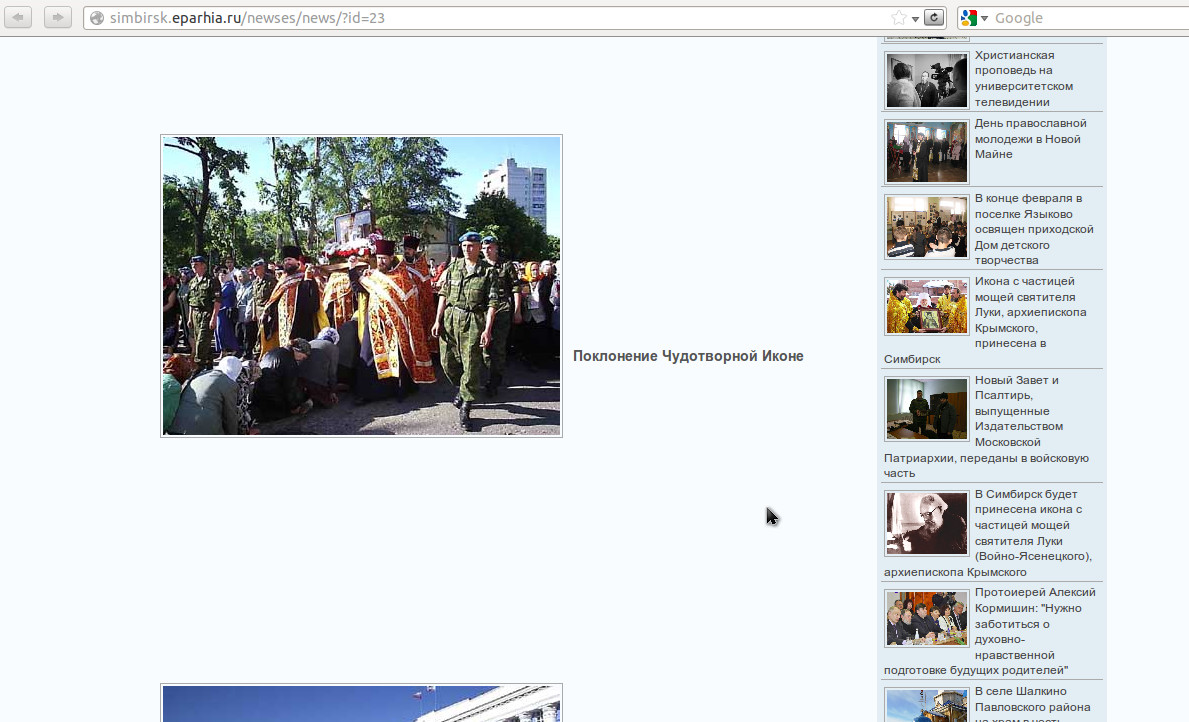Screen dimensions: 1189x722
Task: Click thumbnail for 'Икона с частицей мощей' news
Action: coord(926,306)
